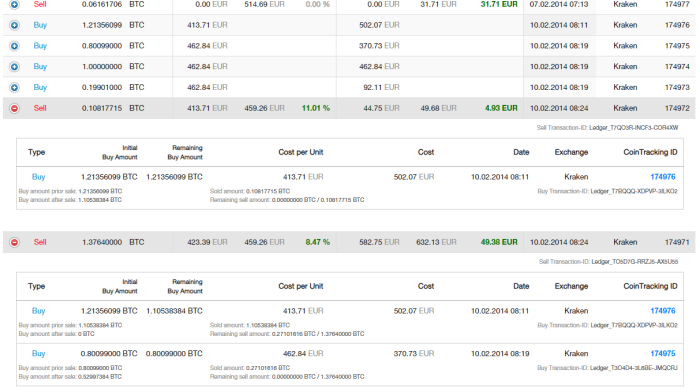
Task: Expand the Buy 1.00000000 BTC row plus icon
Action: point(14,67)
